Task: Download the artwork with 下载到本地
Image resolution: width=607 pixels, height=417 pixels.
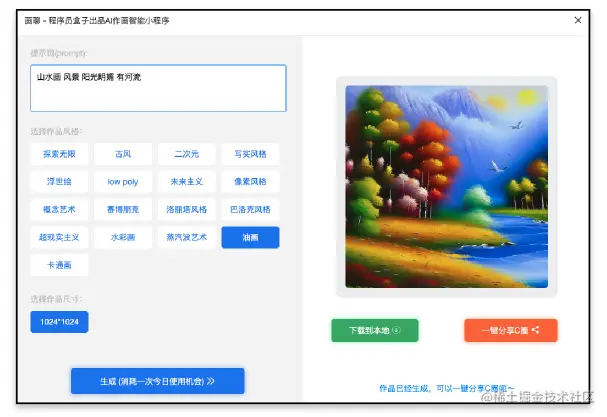Action: (375, 330)
